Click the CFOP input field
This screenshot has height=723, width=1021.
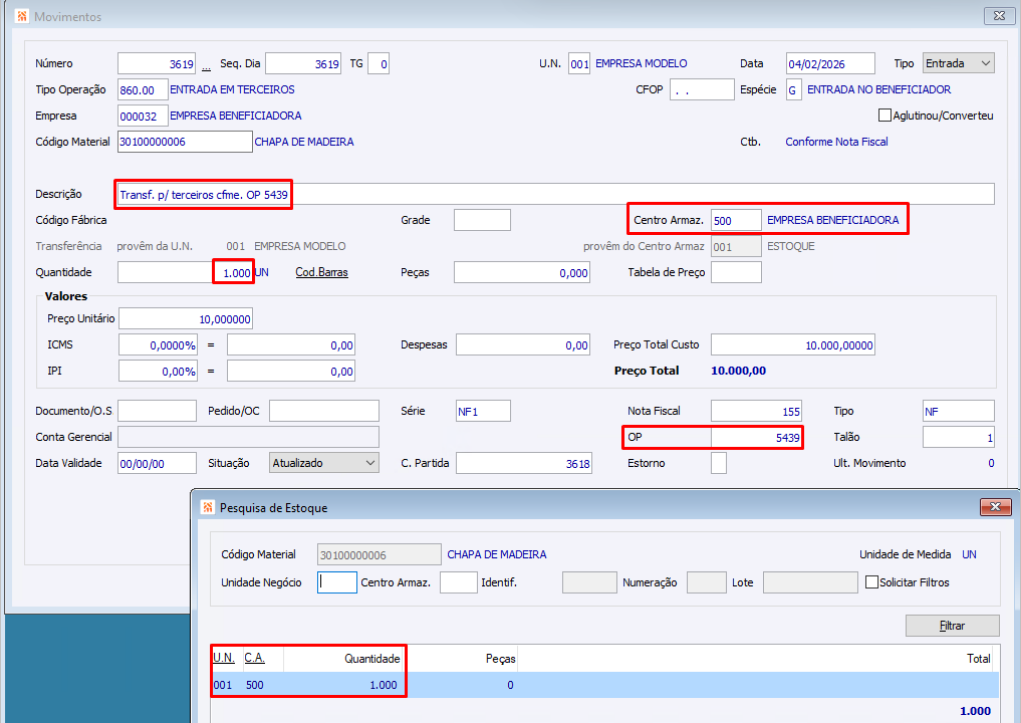702,90
